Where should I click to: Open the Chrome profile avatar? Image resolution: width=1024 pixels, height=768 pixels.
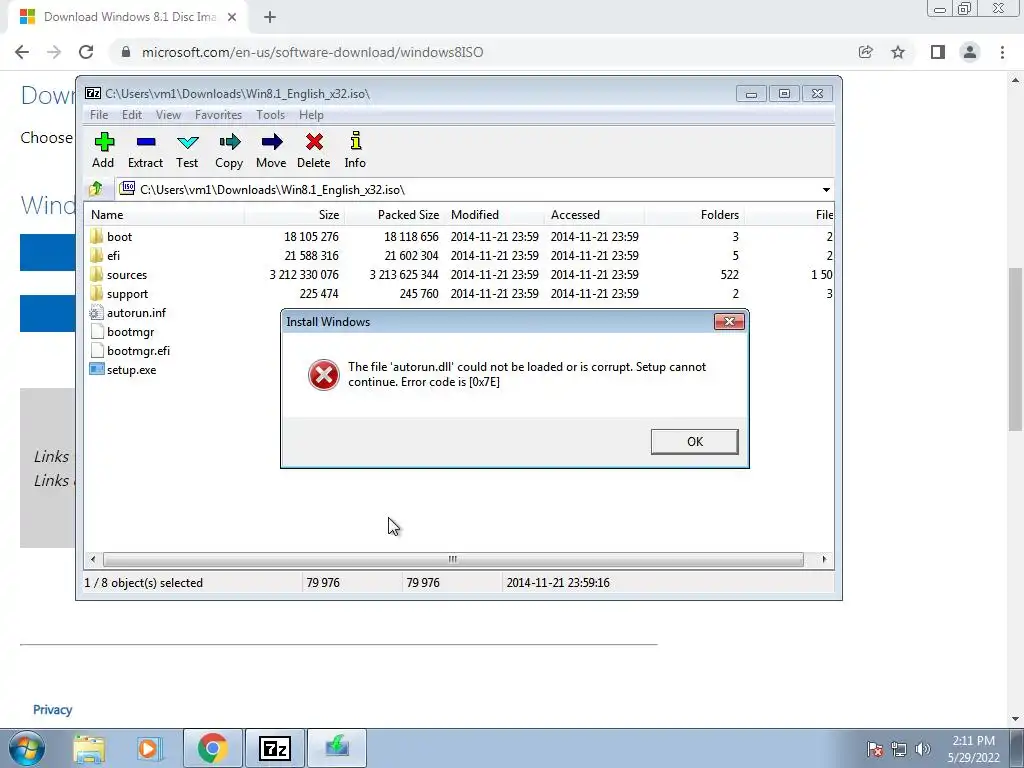click(x=970, y=52)
